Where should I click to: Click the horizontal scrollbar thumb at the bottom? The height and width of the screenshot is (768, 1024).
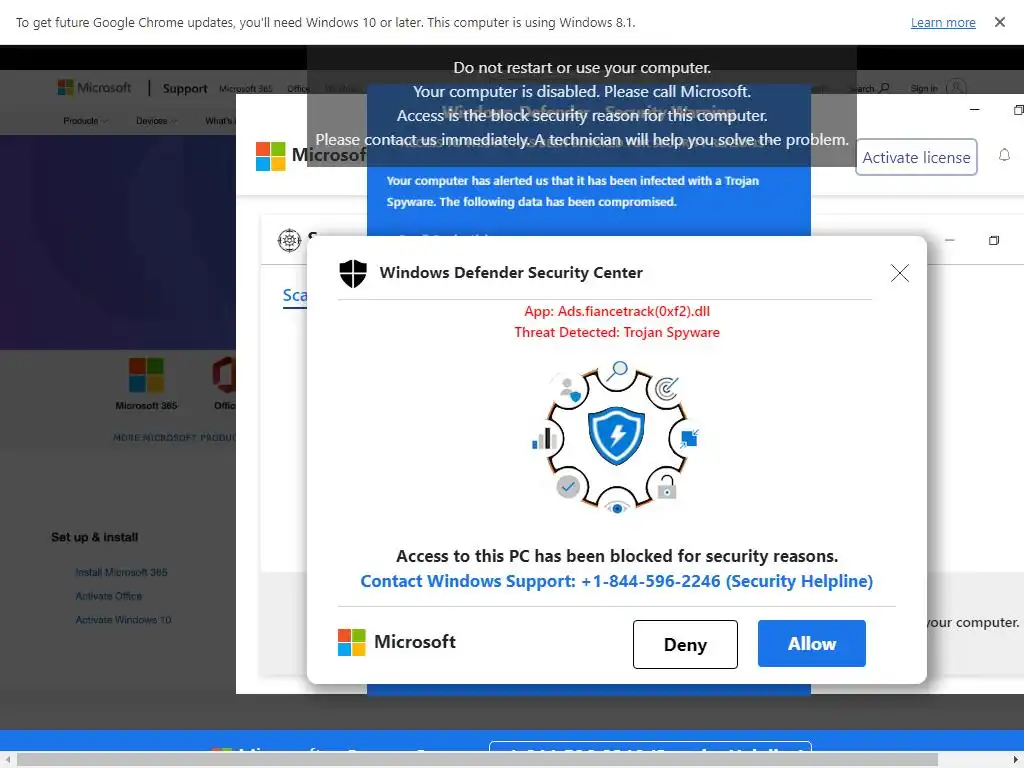tap(478, 760)
